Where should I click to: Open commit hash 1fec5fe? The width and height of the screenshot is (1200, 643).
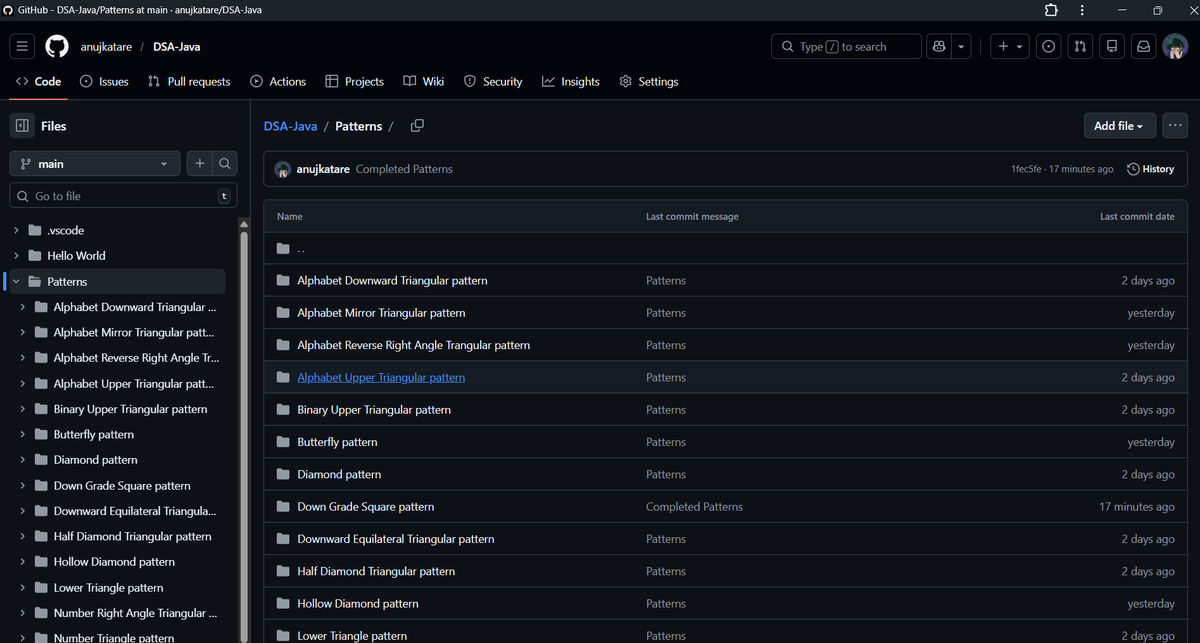coord(1028,169)
